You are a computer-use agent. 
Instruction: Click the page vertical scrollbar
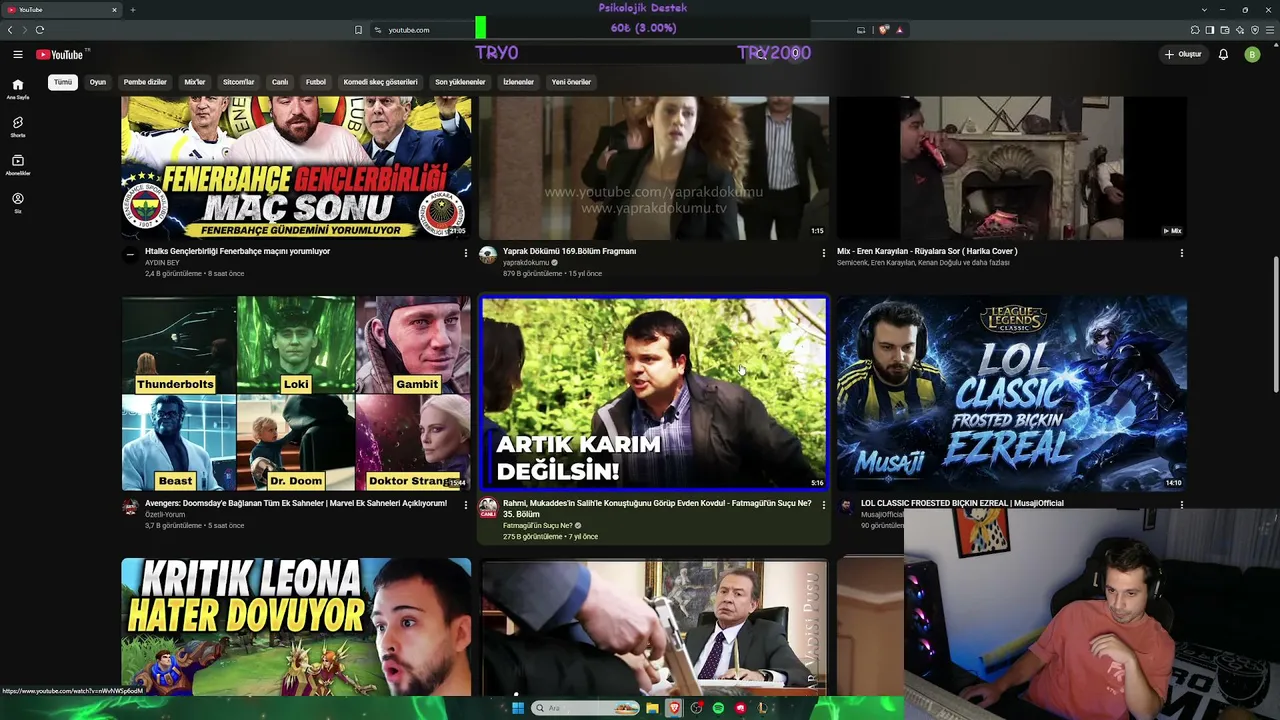(1276, 325)
